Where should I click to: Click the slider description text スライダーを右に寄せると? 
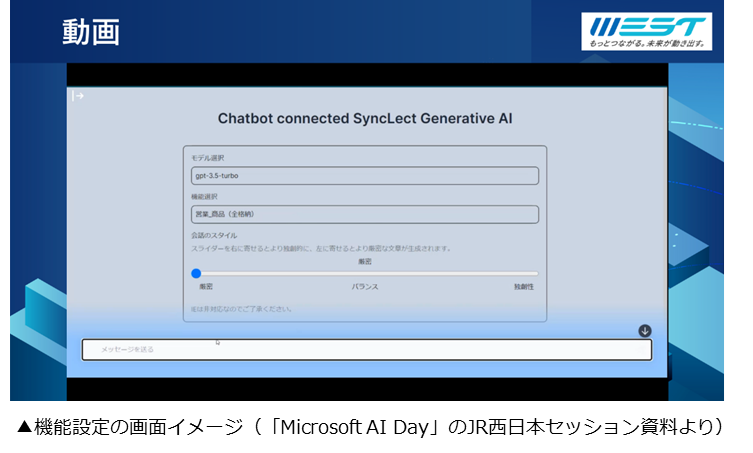coord(321,248)
